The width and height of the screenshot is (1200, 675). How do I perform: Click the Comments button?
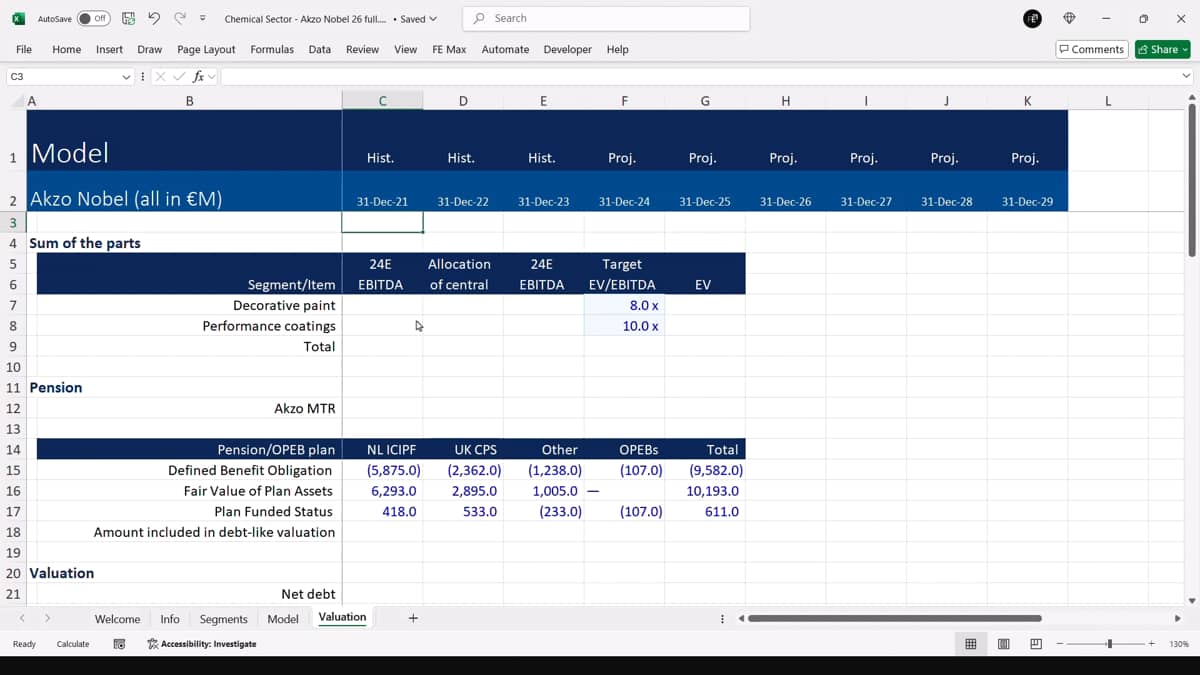point(1092,49)
